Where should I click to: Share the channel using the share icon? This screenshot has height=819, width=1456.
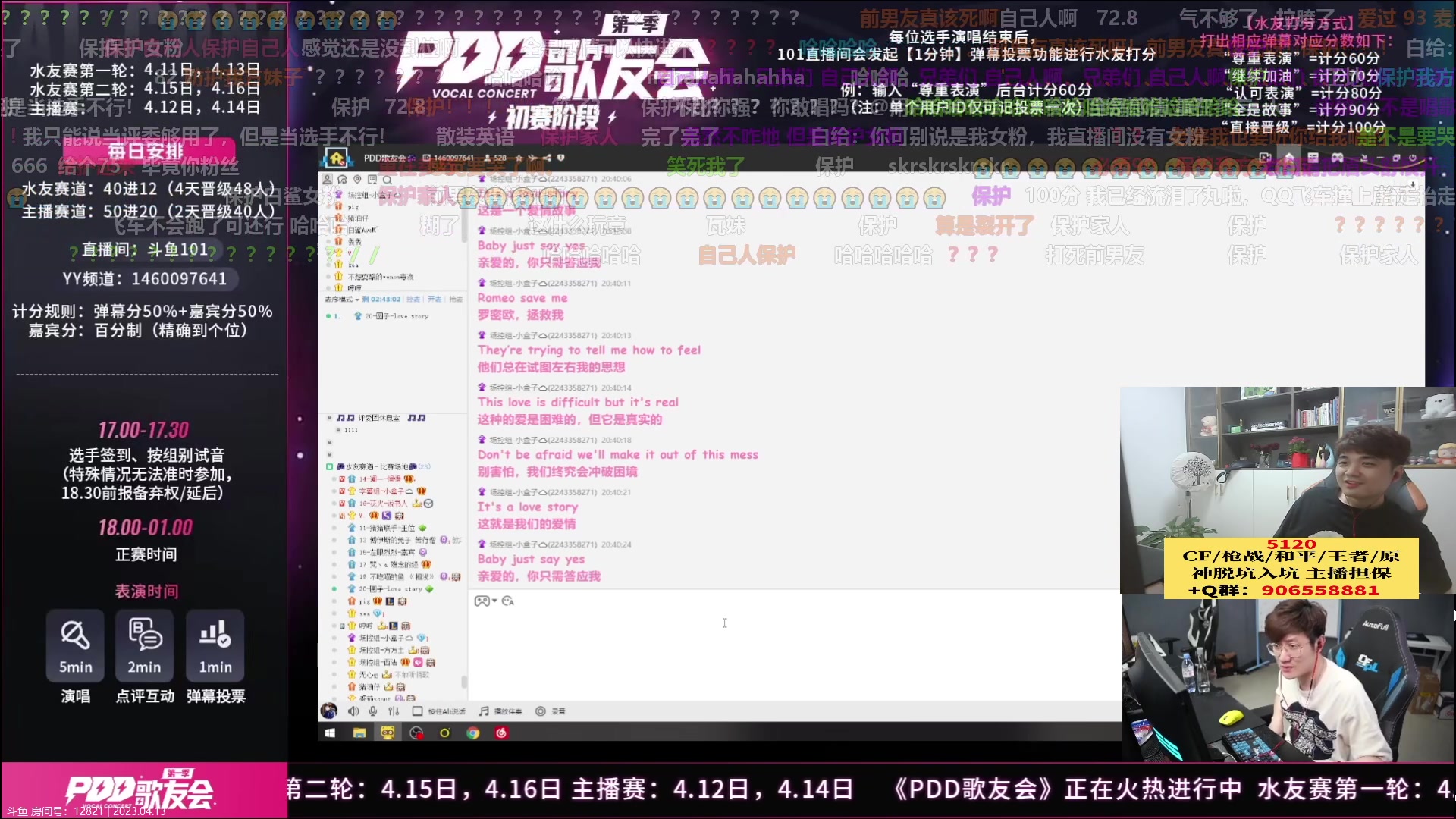(547, 158)
